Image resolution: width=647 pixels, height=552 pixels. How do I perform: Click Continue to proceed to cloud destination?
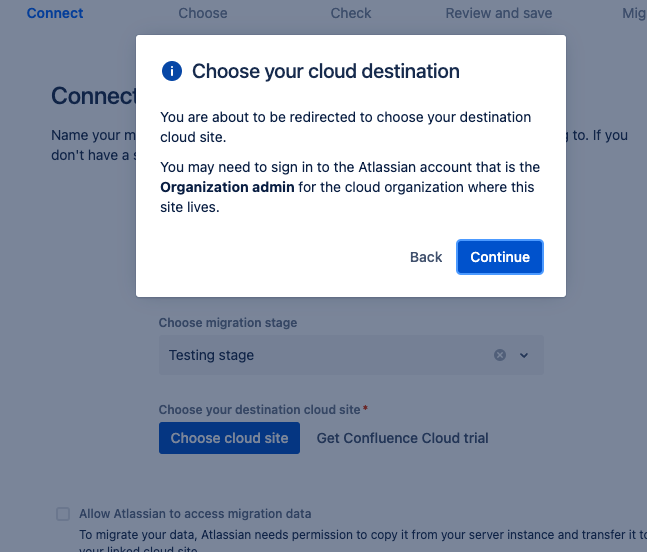[x=500, y=257]
